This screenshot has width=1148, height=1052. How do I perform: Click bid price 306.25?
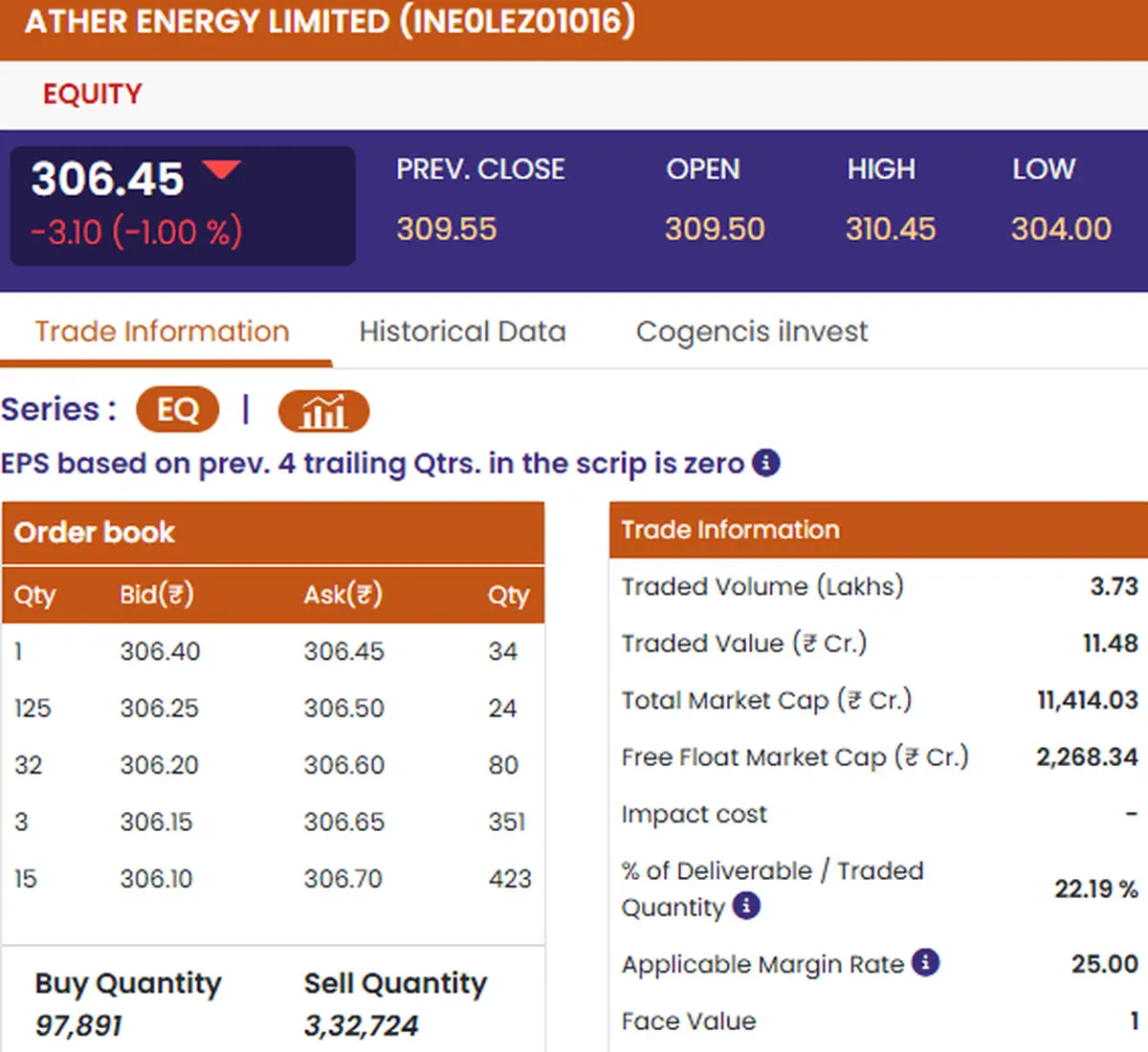click(159, 709)
